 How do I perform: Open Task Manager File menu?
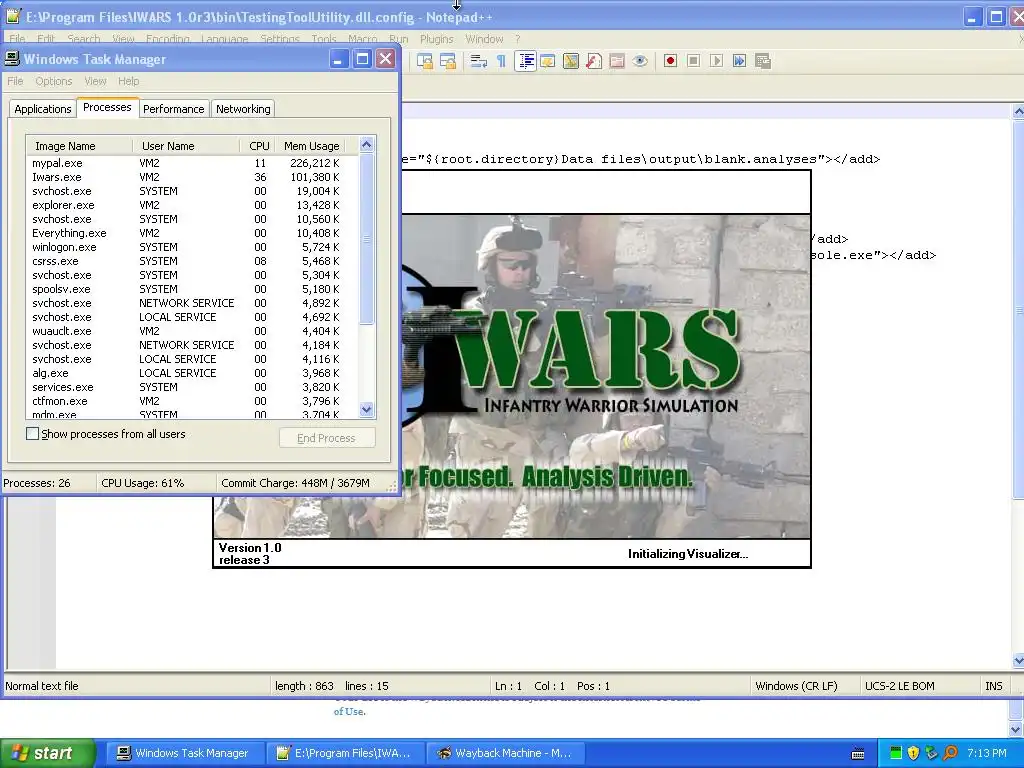pyautogui.click(x=15, y=81)
